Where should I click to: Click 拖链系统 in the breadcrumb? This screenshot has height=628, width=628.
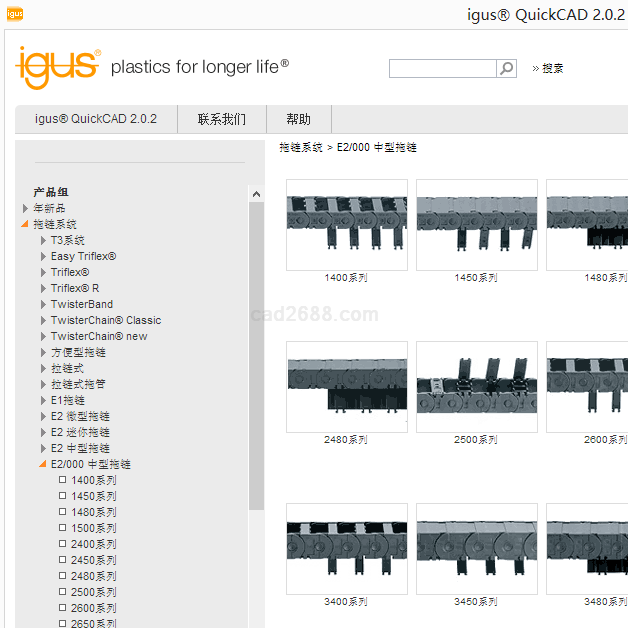pyautogui.click(x=300, y=147)
